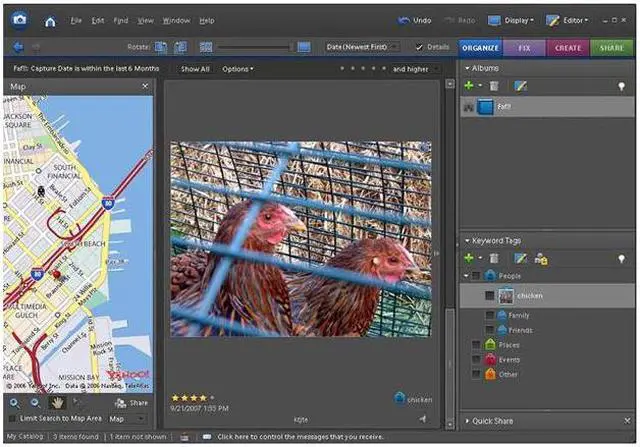Image resolution: width=640 pixels, height=447 pixels.
Task: Open the Date (Newest First) sort dropdown
Action: click(362, 47)
